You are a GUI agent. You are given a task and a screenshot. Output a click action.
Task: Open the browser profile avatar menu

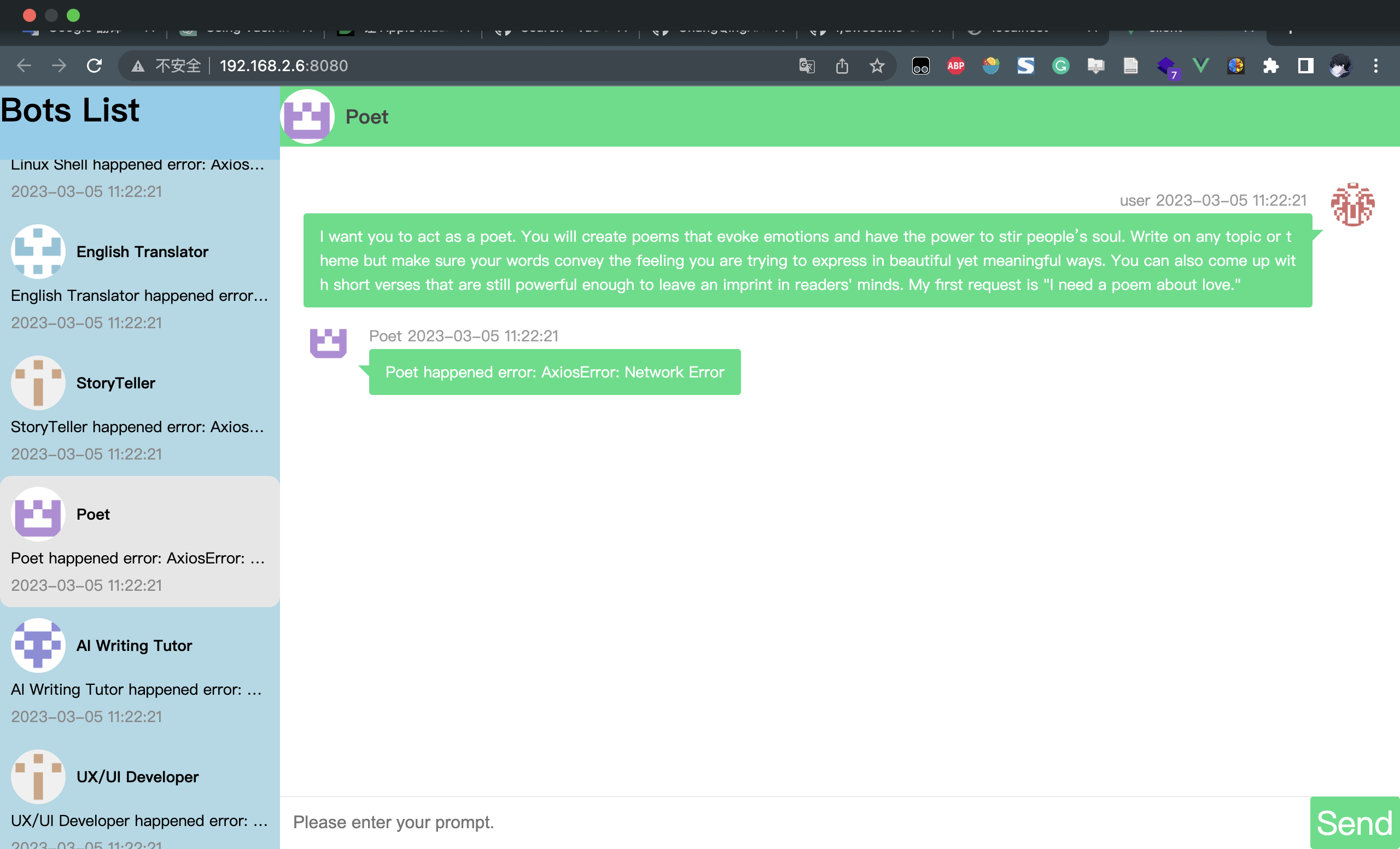pyautogui.click(x=1340, y=66)
